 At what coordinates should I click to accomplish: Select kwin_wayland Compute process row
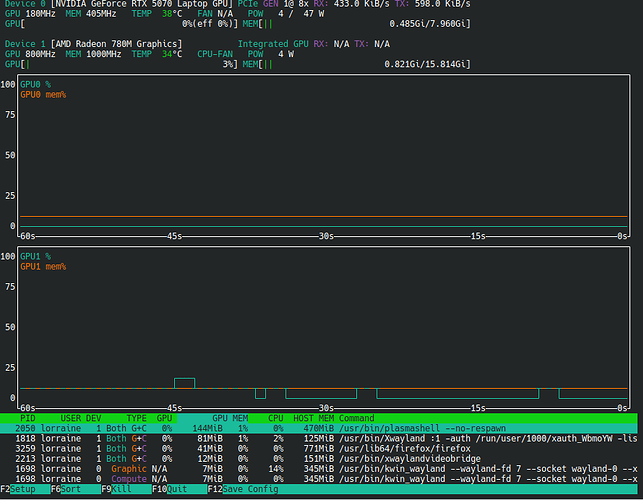319,479
